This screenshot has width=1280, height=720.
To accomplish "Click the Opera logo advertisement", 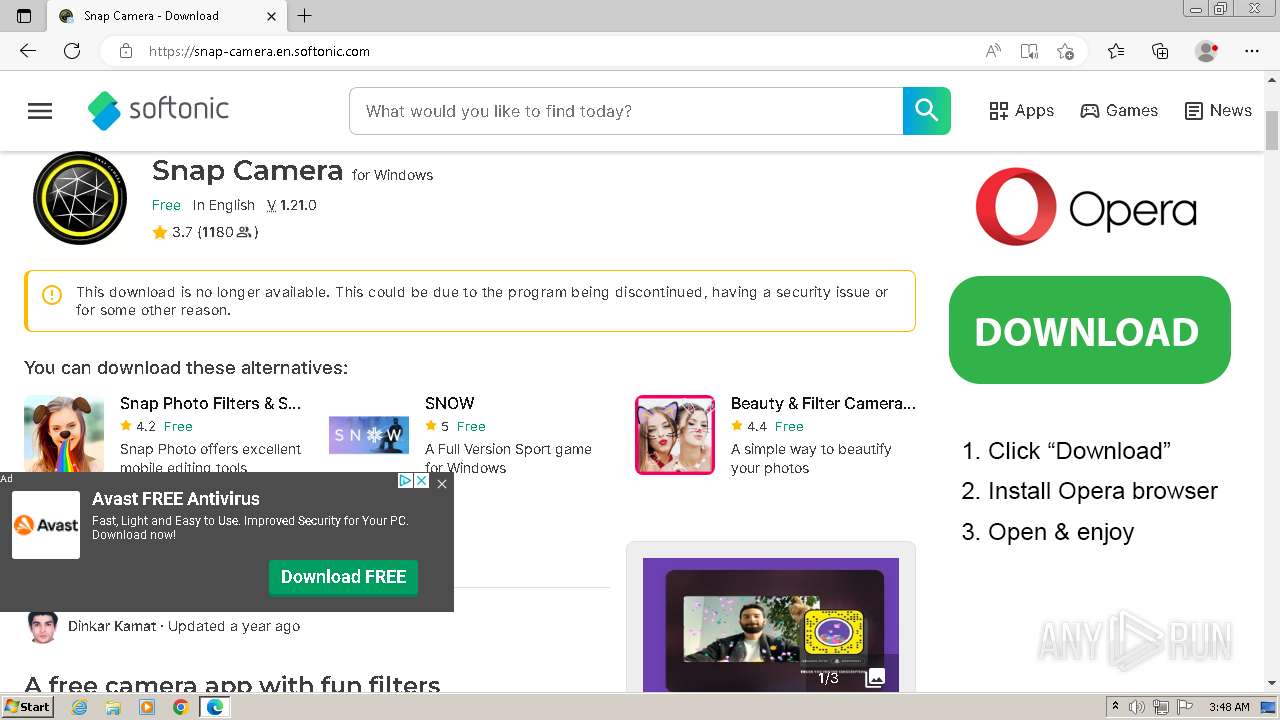I will (1086, 207).
